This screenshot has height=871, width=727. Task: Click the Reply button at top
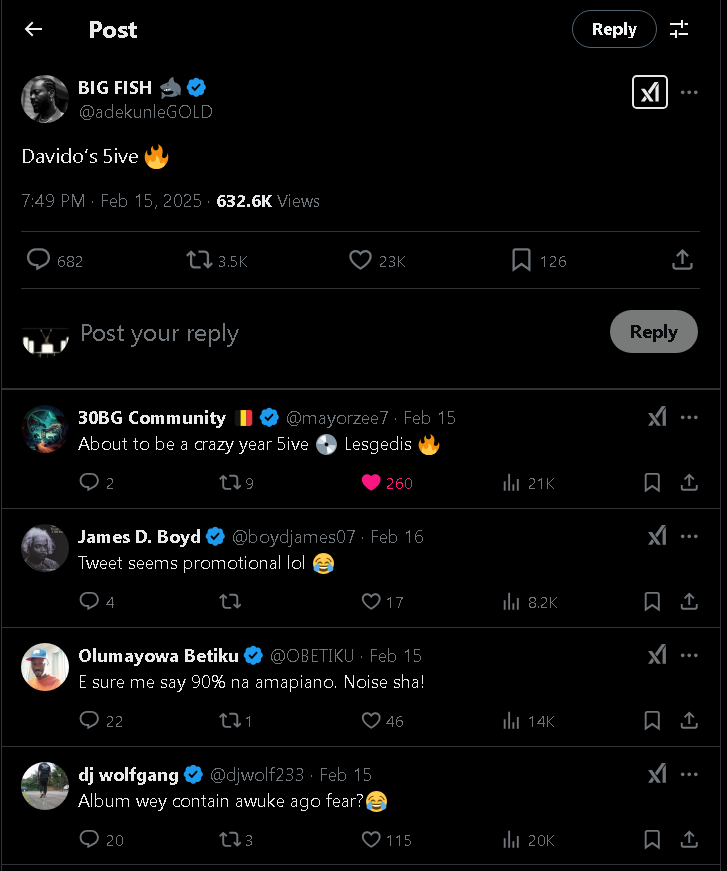pyautogui.click(x=614, y=29)
